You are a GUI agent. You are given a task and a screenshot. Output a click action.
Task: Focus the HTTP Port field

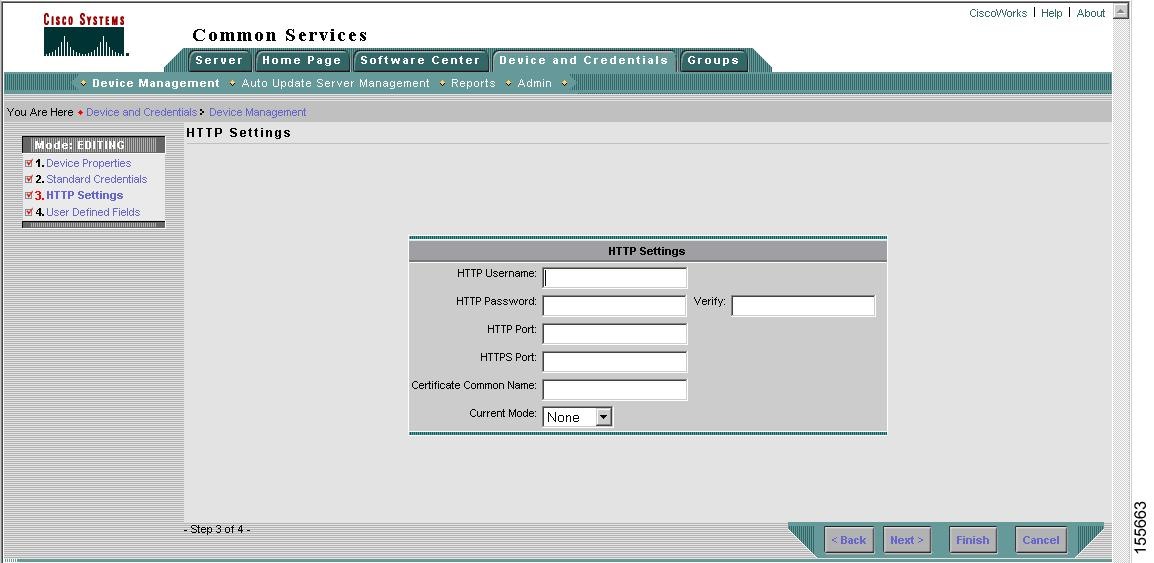click(x=615, y=333)
